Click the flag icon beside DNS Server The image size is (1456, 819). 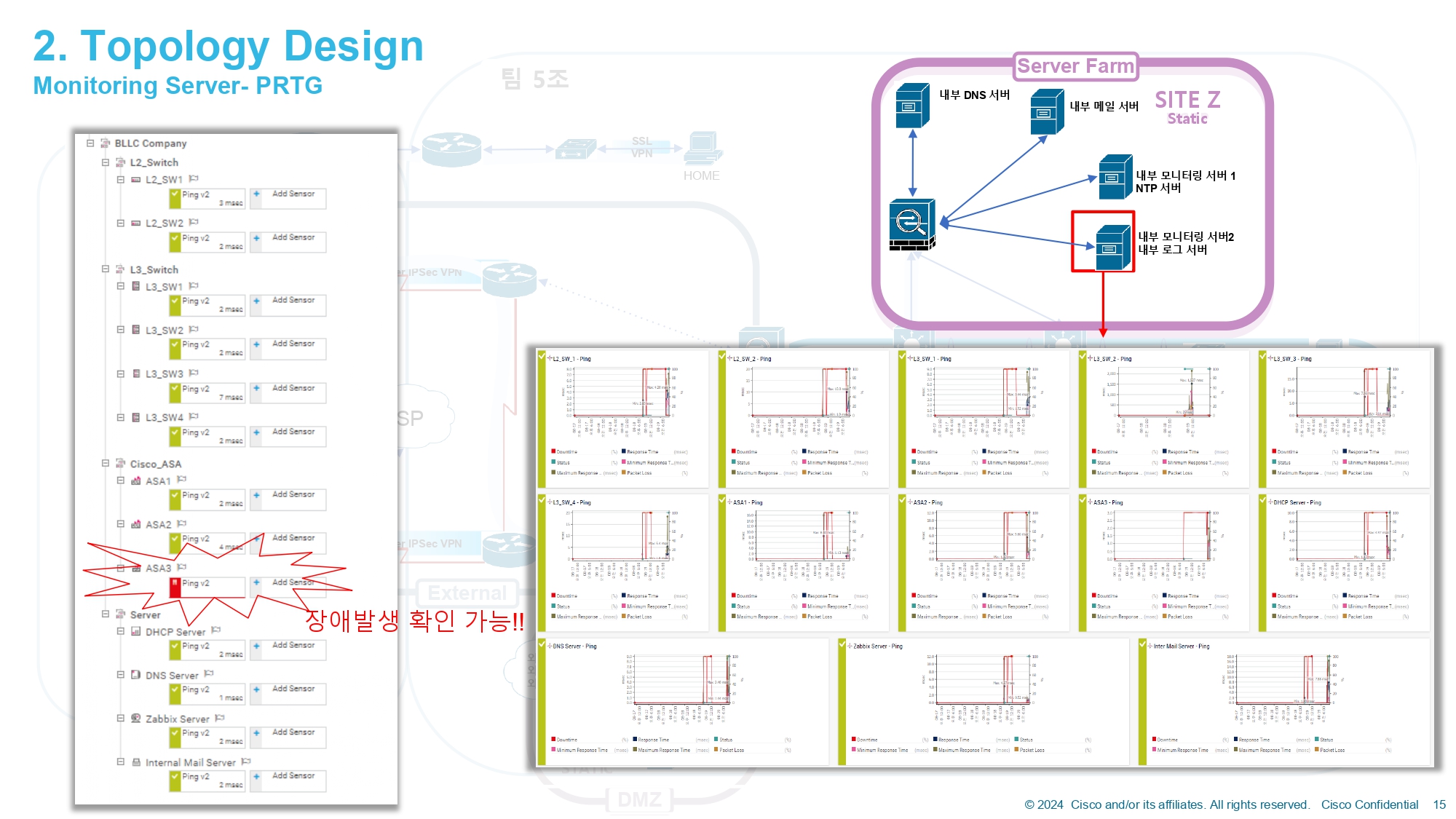(x=209, y=674)
